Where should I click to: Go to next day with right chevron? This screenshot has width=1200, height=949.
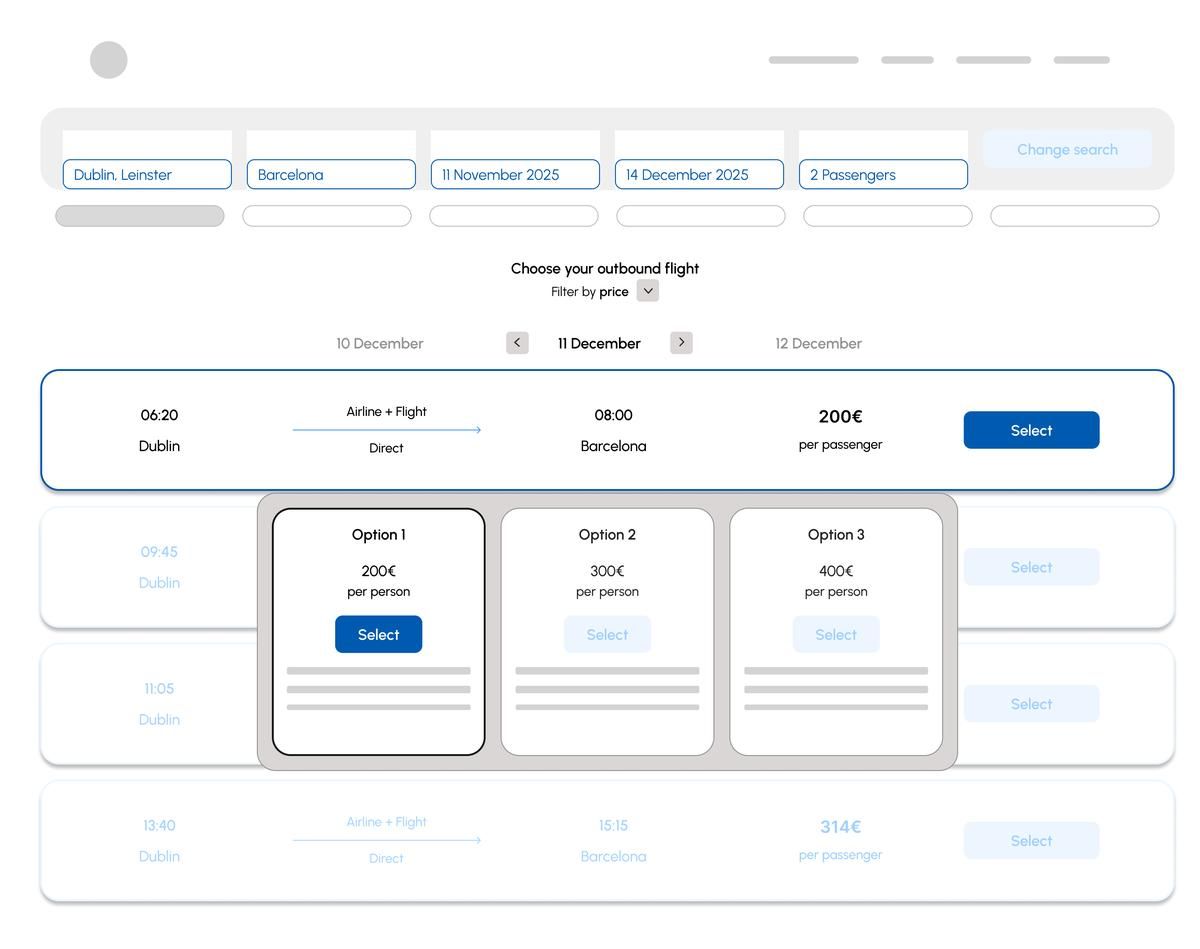(681, 343)
